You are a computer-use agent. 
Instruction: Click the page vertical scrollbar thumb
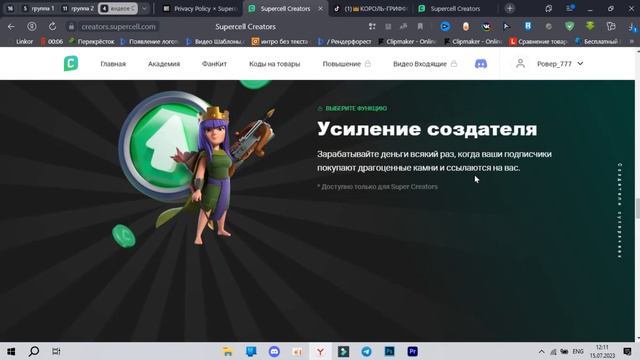point(638,208)
